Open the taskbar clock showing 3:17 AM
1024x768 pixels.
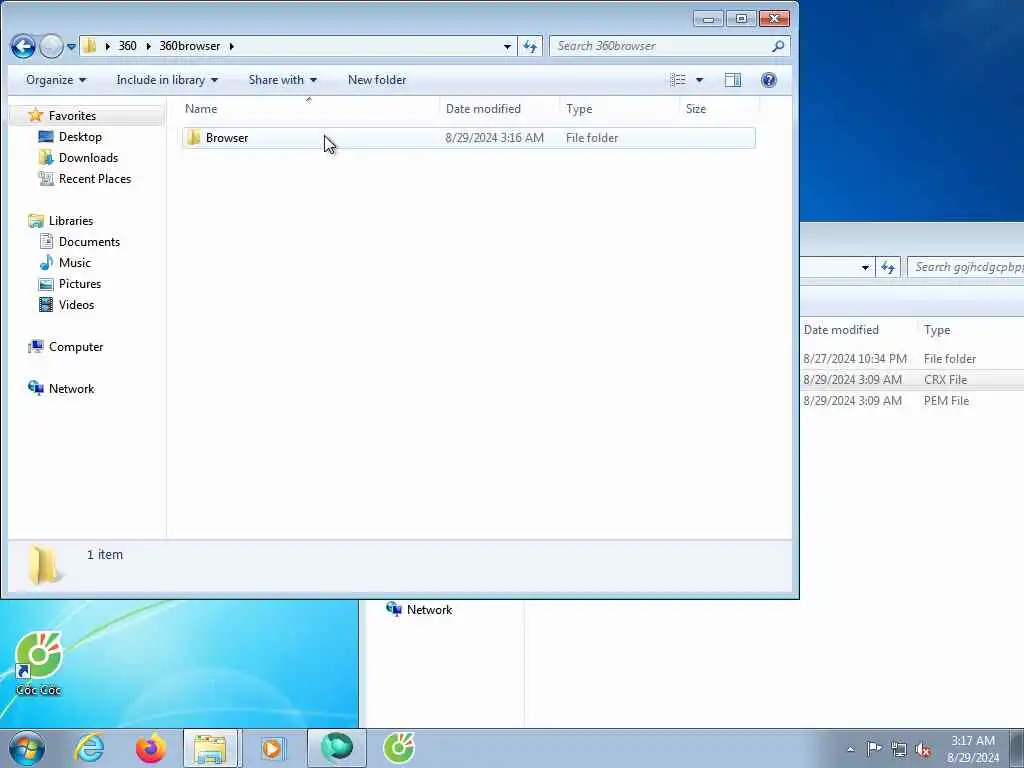click(x=973, y=748)
